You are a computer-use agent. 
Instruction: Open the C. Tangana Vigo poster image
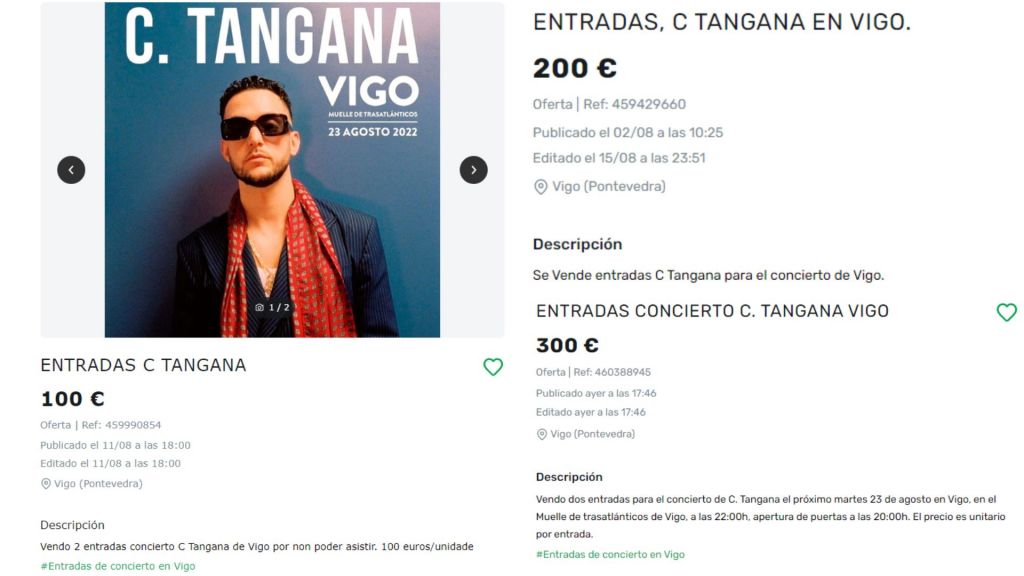(272, 170)
